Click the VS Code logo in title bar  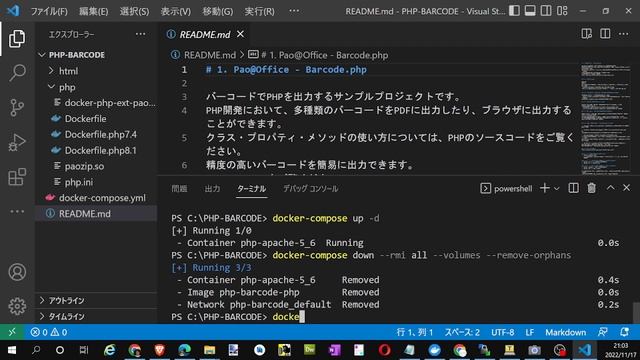click(x=13, y=11)
